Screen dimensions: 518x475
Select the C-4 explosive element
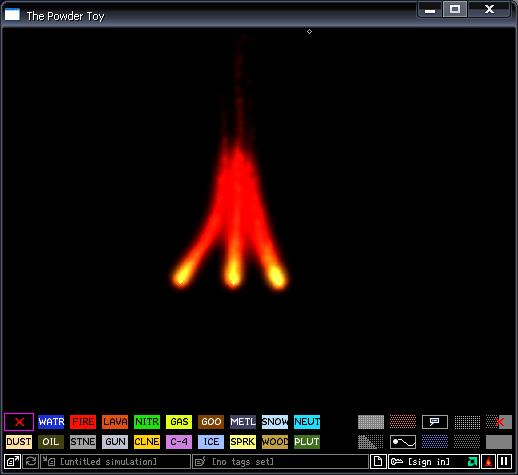179,442
